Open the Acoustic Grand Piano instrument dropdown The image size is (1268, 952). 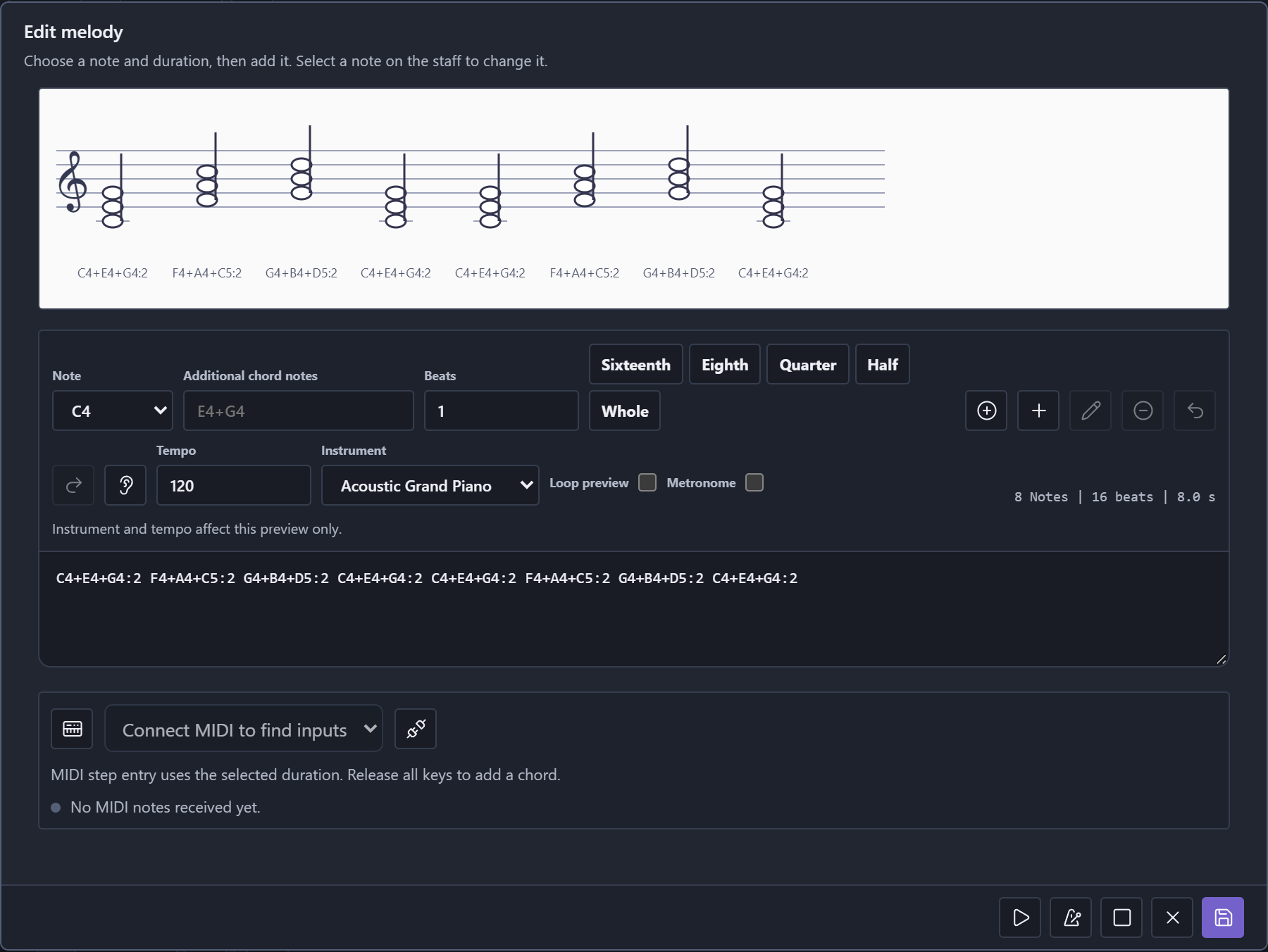coord(430,485)
